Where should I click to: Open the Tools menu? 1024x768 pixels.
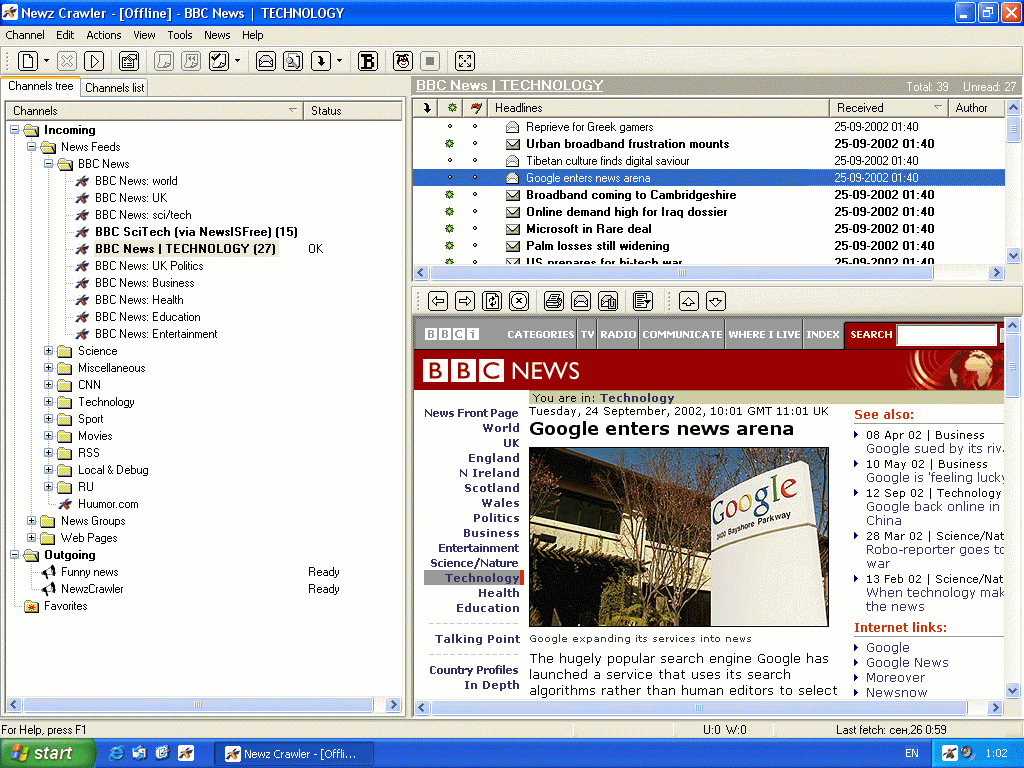click(180, 35)
